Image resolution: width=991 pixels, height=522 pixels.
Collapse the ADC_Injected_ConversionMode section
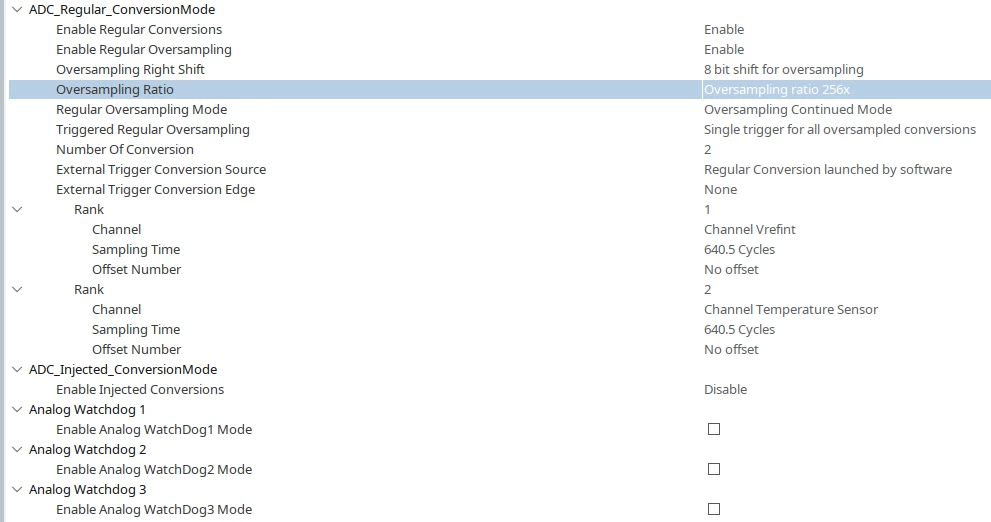tap(17, 369)
